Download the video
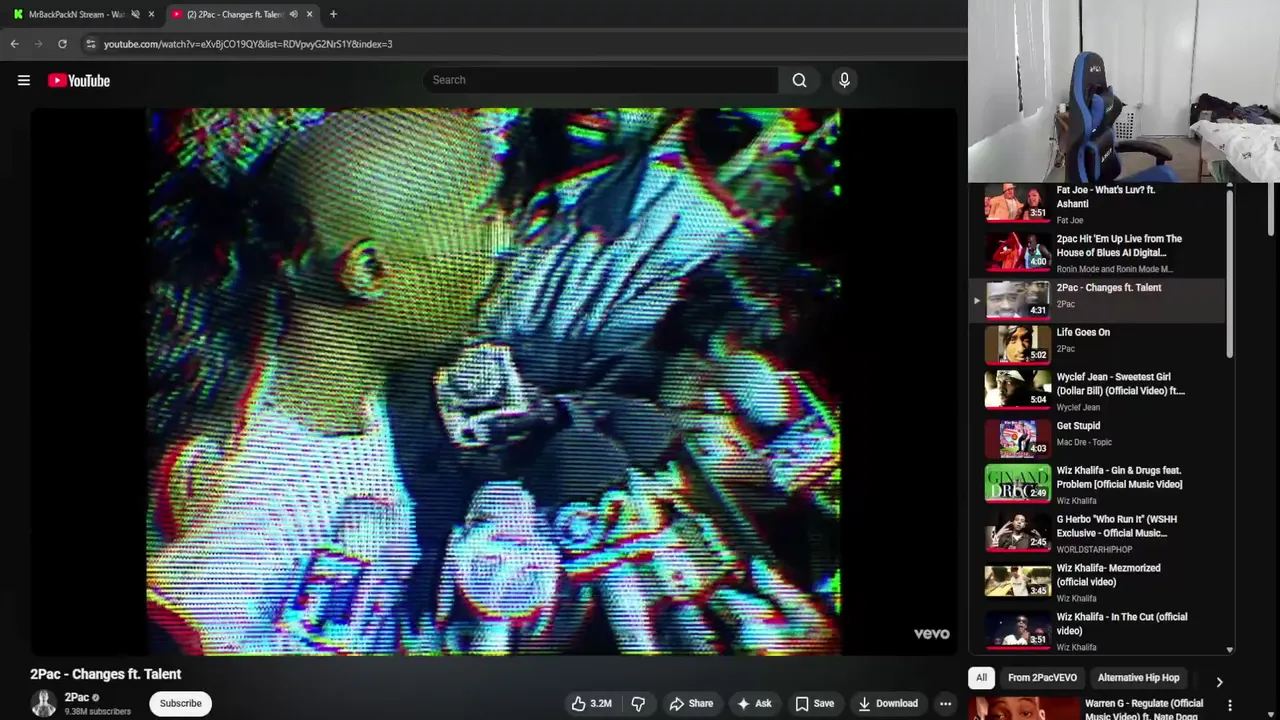The height and width of the screenshot is (720, 1280). click(888, 704)
